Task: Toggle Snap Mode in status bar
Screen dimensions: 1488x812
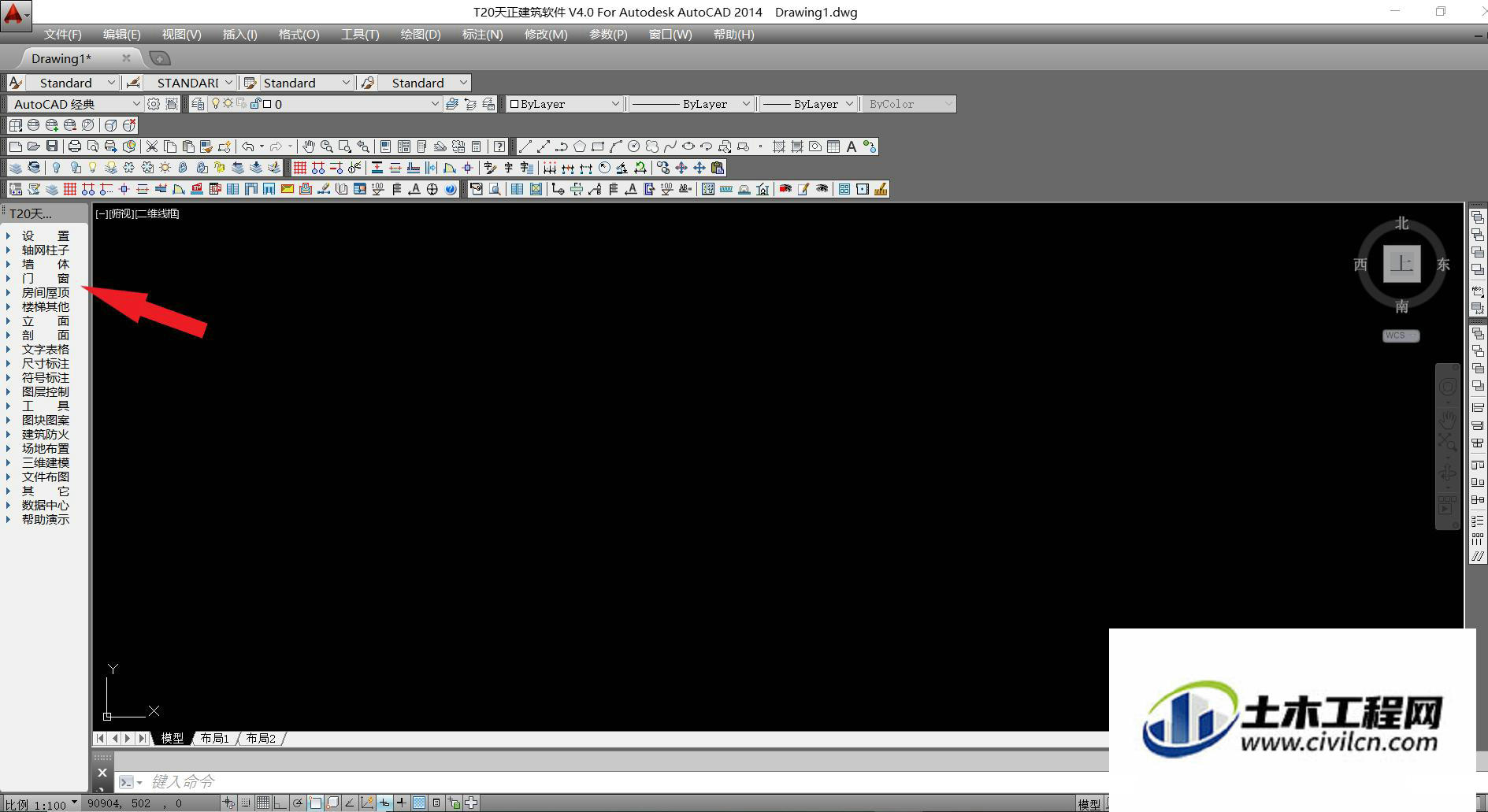Action: [x=246, y=803]
